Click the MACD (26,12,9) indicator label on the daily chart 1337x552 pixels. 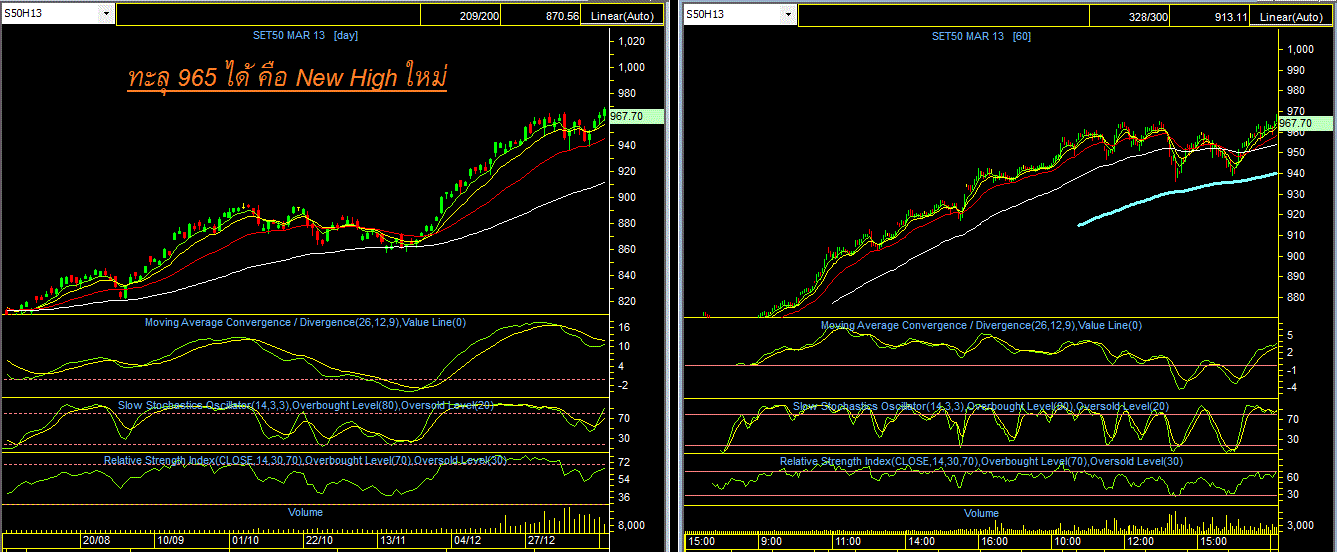click(306, 323)
